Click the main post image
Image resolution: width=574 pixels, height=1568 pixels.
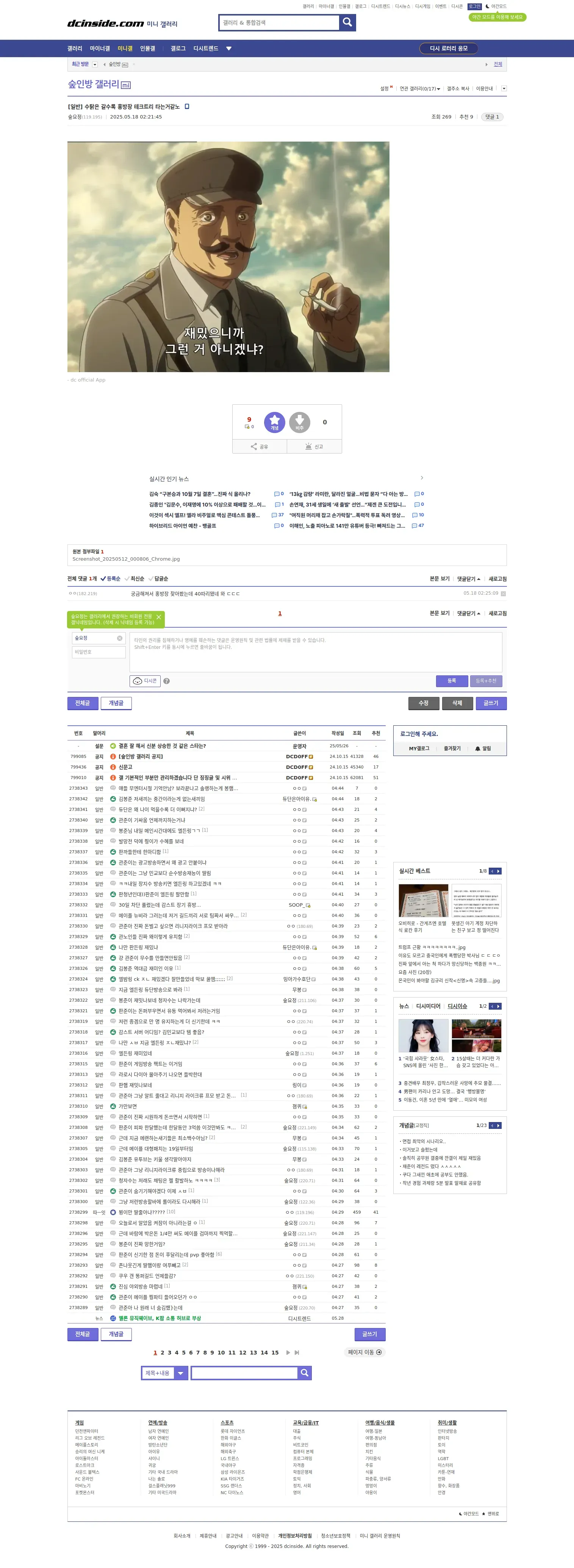(228, 257)
